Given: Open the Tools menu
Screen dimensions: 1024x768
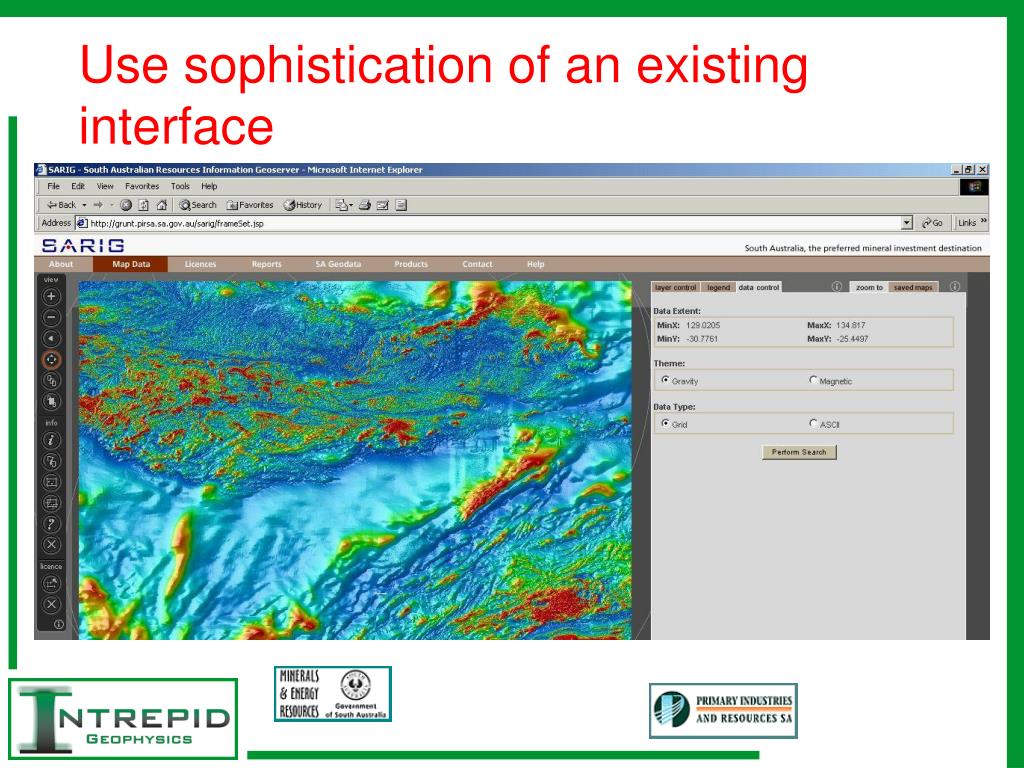Looking at the screenshot, I should tap(180, 186).
